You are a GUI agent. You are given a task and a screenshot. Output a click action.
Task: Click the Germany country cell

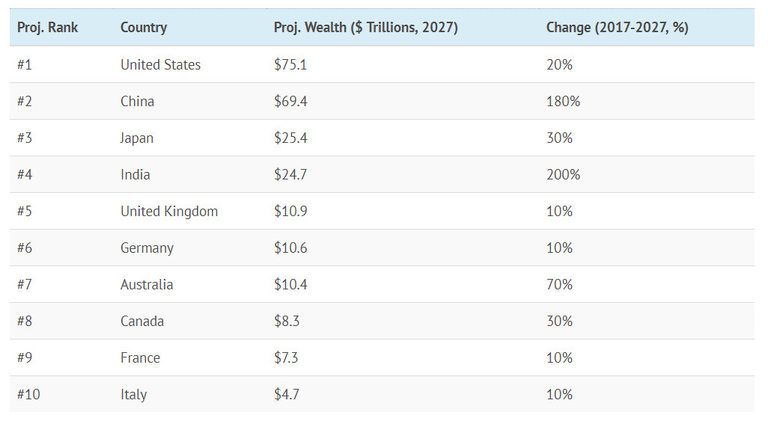point(147,248)
